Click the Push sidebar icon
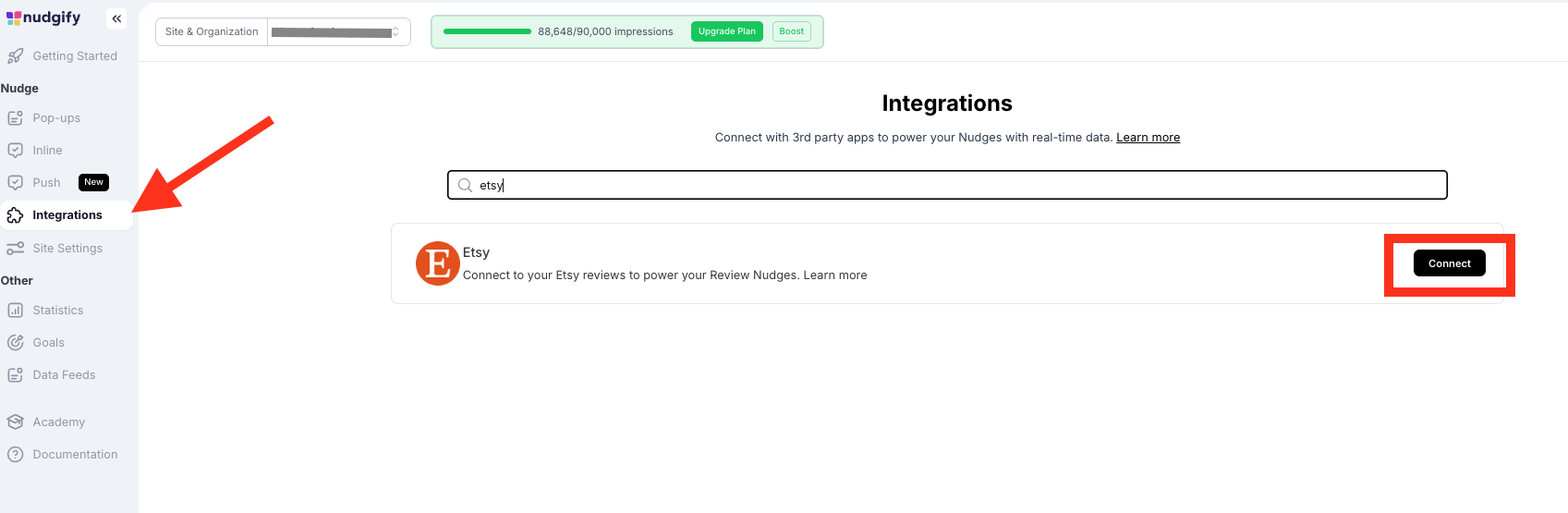Image resolution: width=1568 pixels, height=513 pixels. [15, 183]
